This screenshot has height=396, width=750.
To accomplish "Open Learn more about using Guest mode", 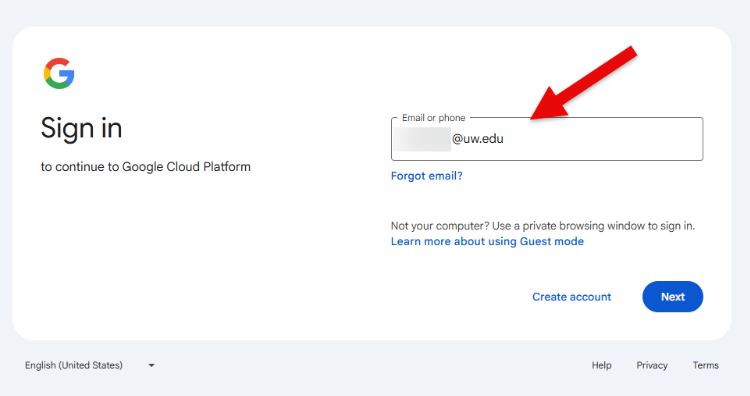I will tap(487, 241).
